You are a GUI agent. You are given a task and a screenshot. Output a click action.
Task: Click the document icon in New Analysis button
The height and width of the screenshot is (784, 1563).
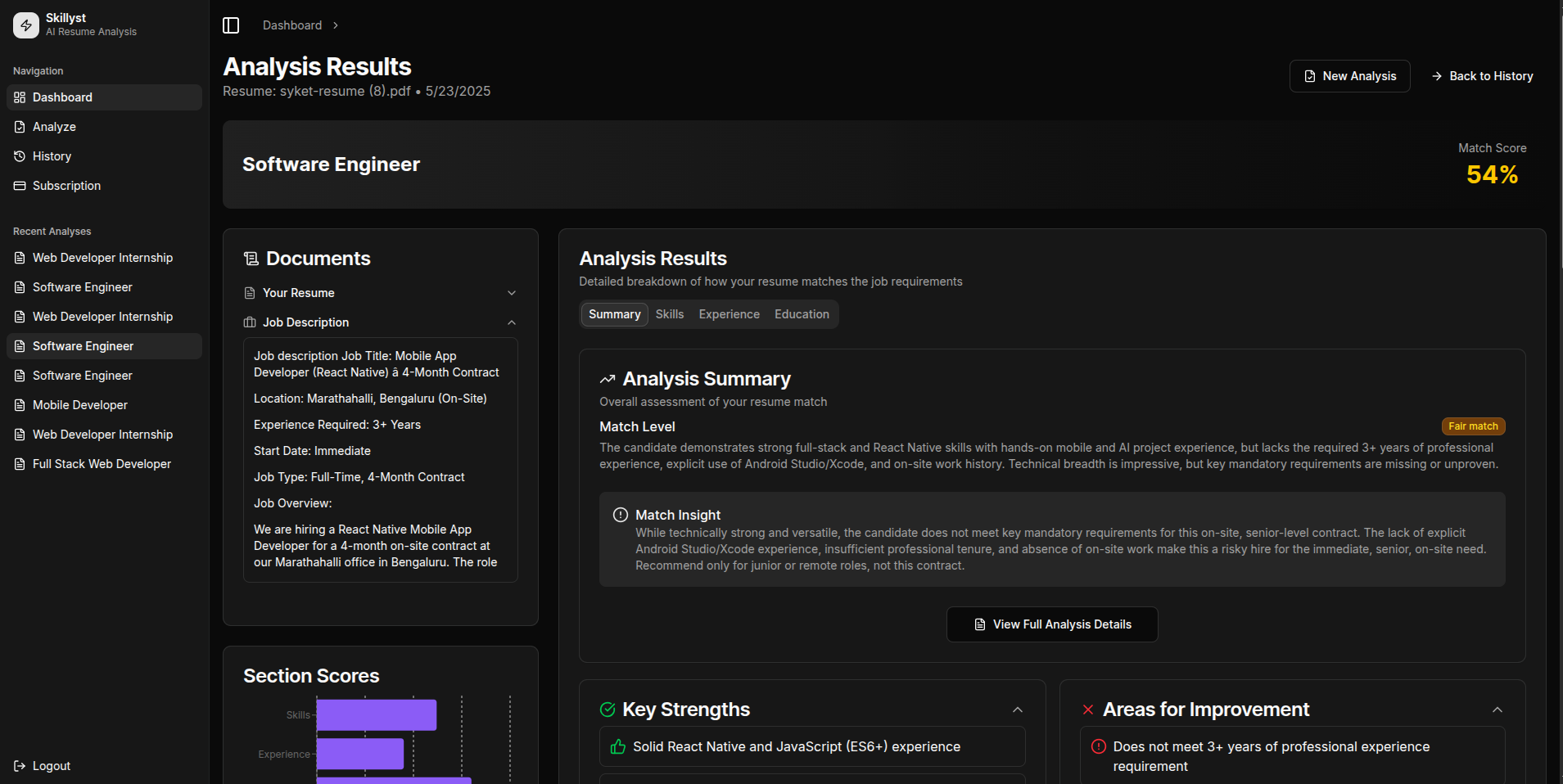pyautogui.click(x=1310, y=76)
